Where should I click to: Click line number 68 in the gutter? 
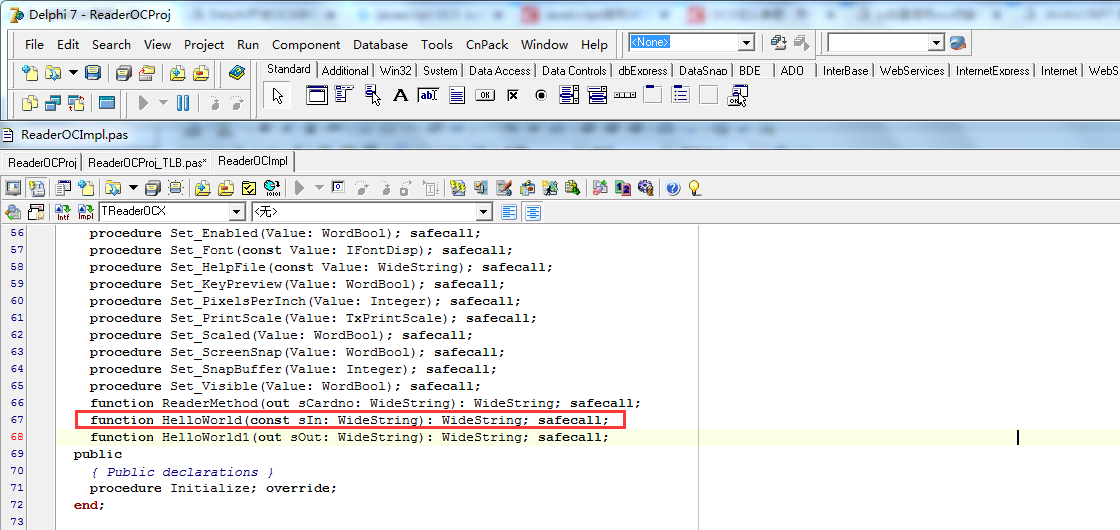pyautogui.click(x=17, y=437)
